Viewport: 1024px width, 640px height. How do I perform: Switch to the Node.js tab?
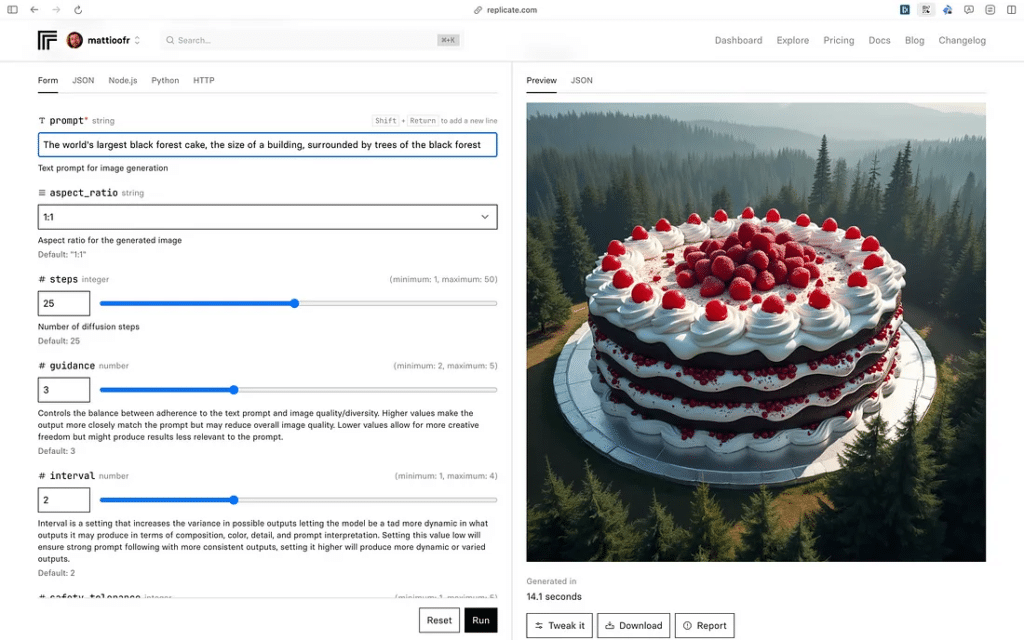tap(123, 80)
